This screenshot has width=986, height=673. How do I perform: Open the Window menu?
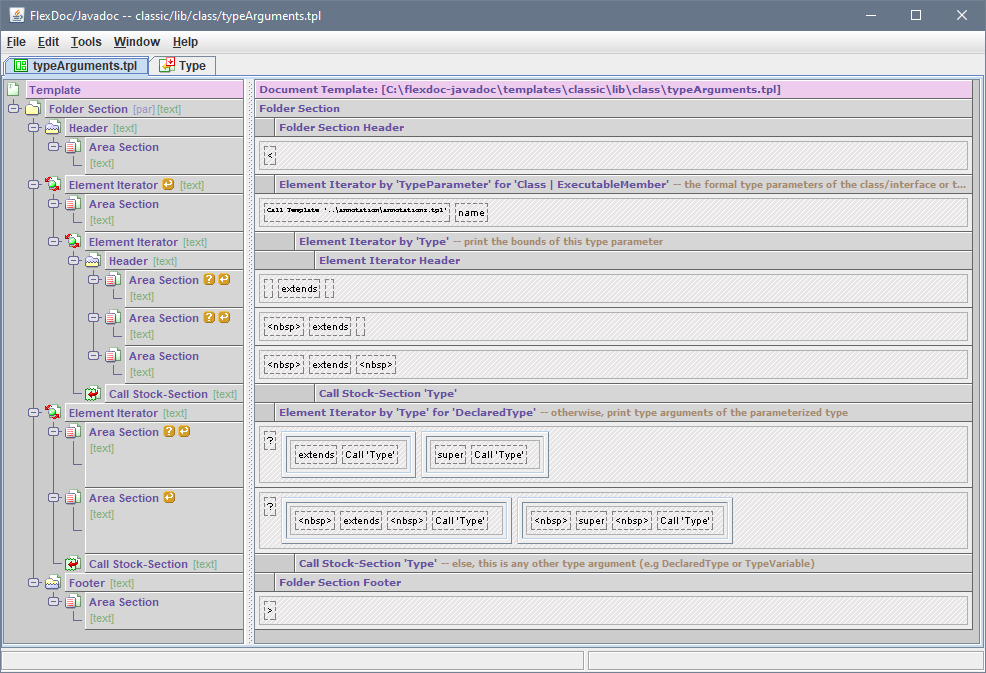point(136,42)
